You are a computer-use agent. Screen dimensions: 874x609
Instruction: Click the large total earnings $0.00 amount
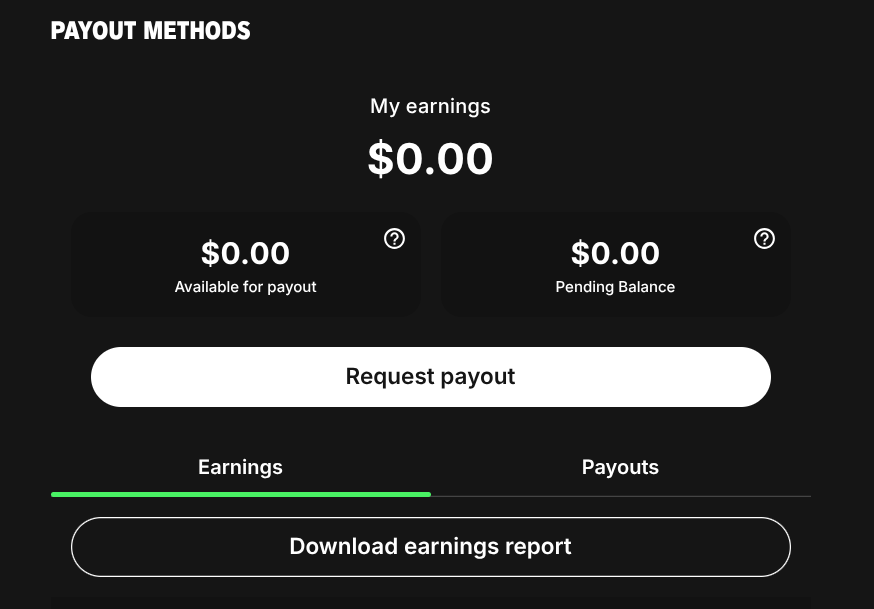(430, 159)
